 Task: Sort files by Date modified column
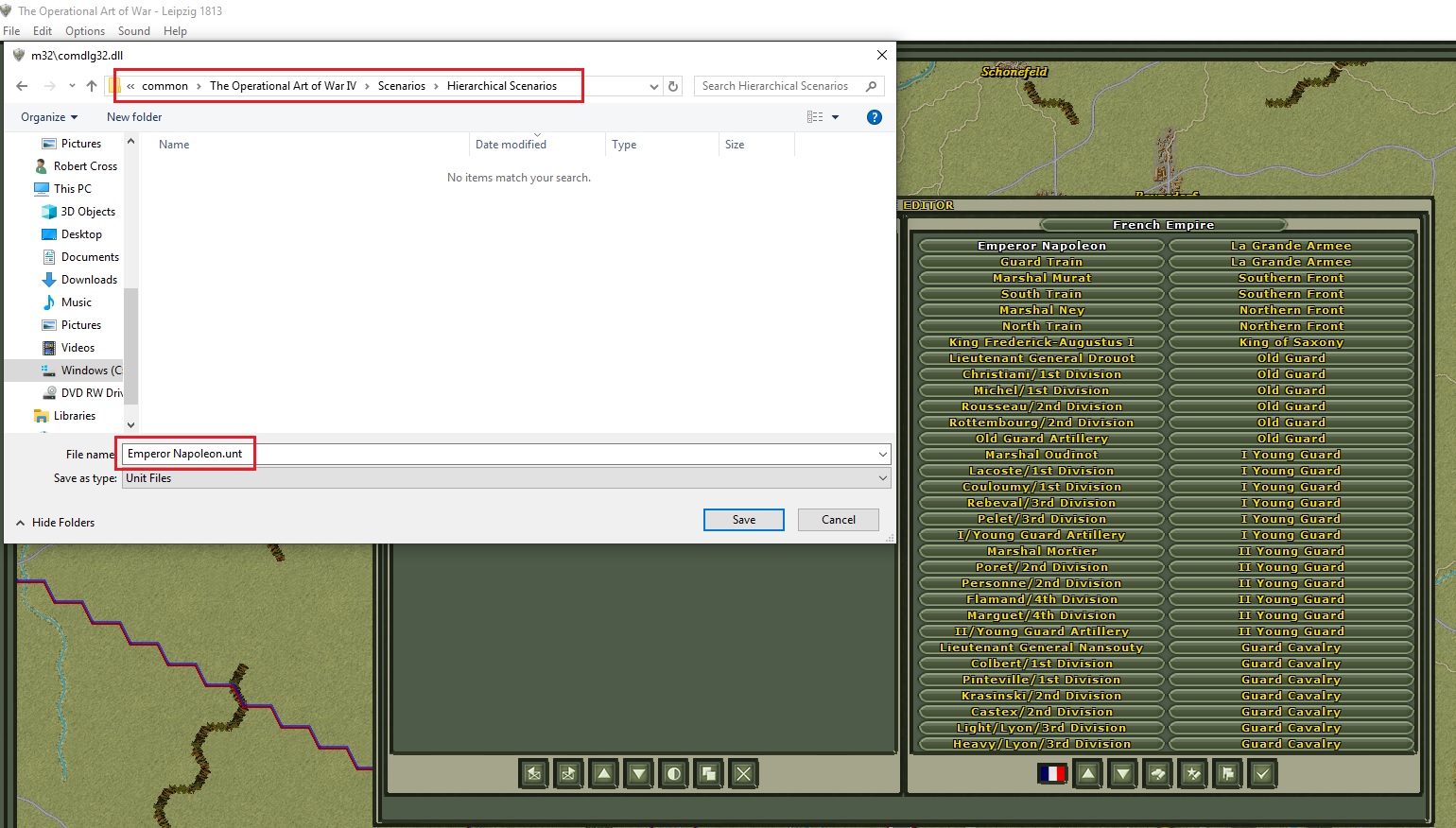coord(510,145)
